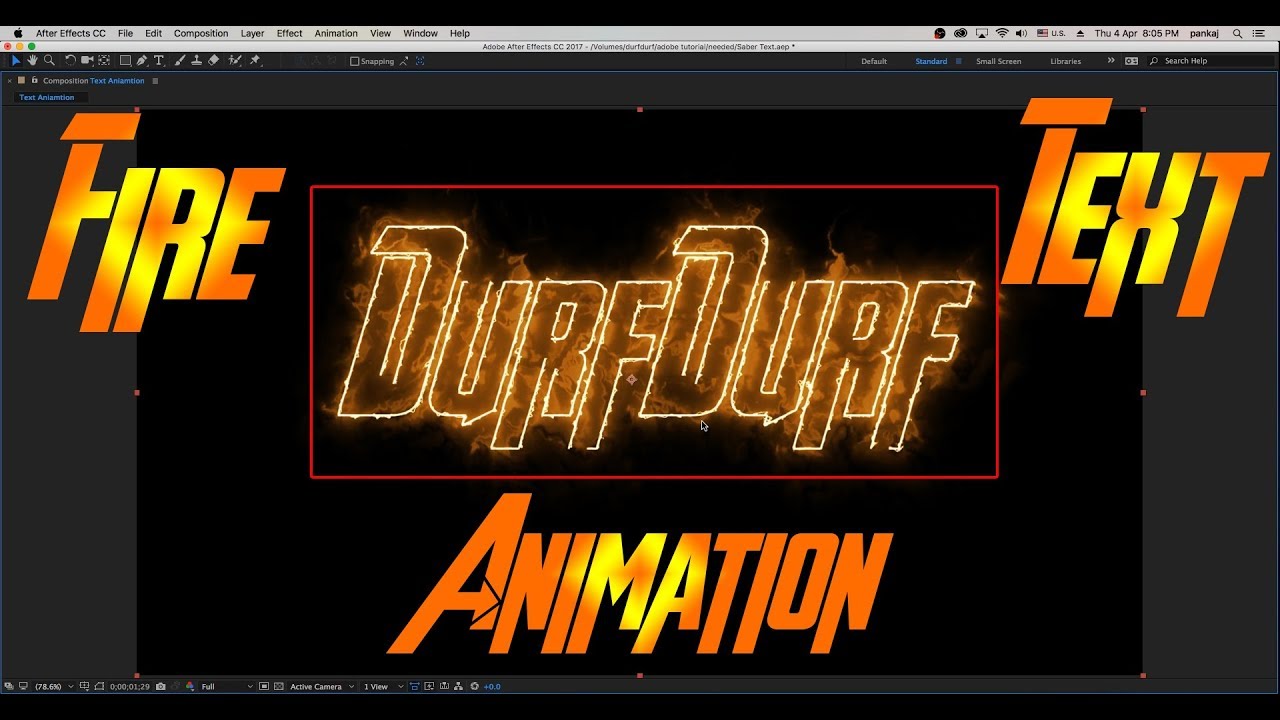Switch to Libraries workspace

[x=1065, y=61]
